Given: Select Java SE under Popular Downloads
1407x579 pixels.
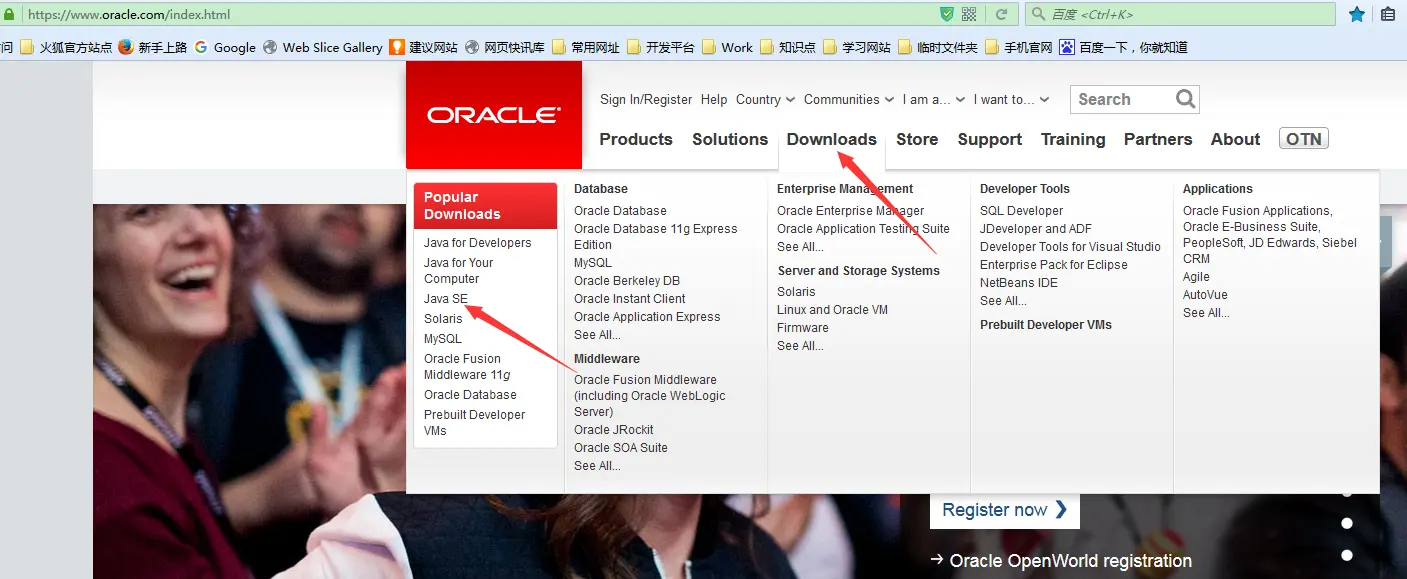Looking at the screenshot, I should coord(446,299).
